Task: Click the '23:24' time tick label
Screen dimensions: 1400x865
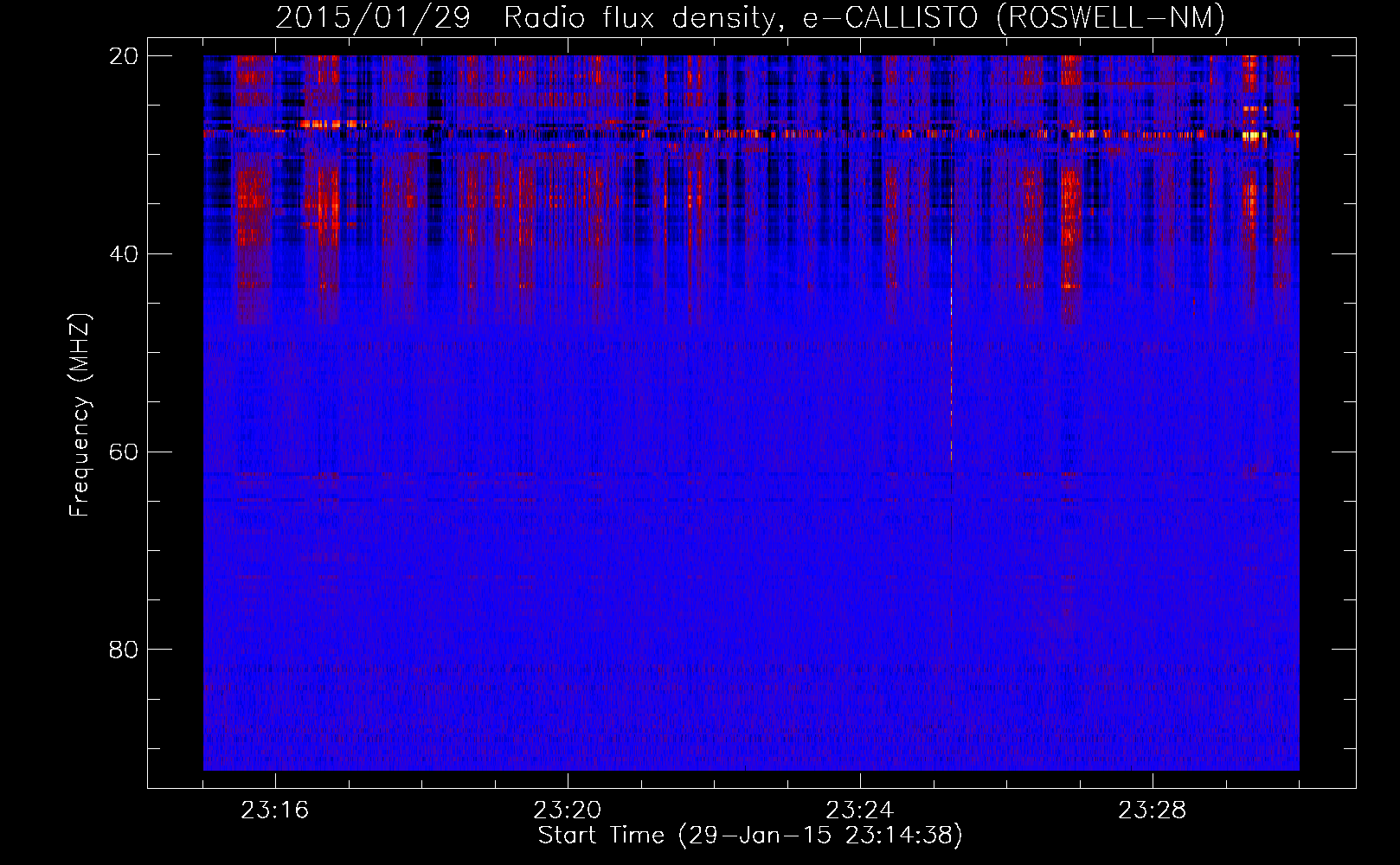Action: (x=860, y=811)
